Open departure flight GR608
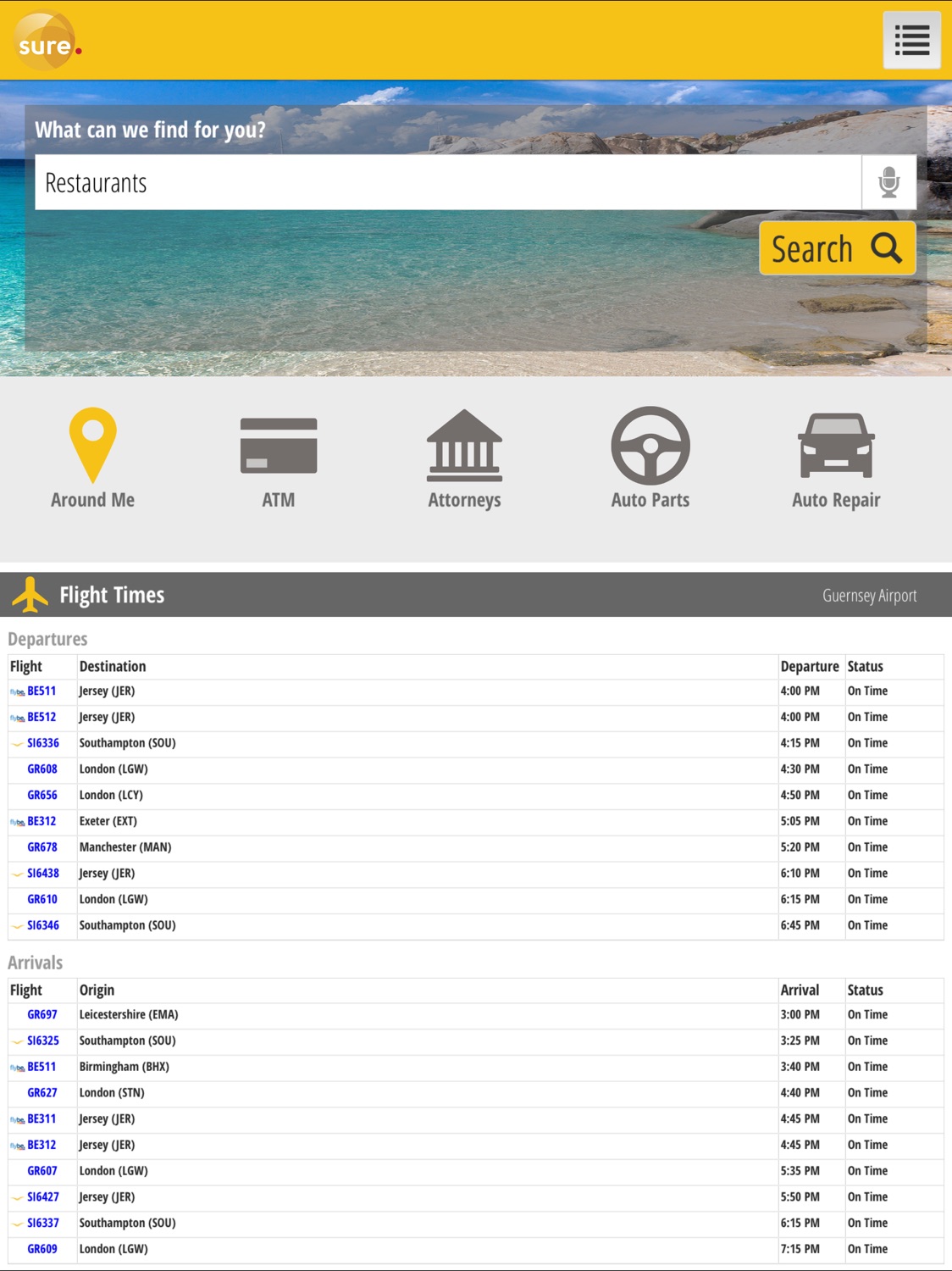952x1271 pixels. point(42,769)
